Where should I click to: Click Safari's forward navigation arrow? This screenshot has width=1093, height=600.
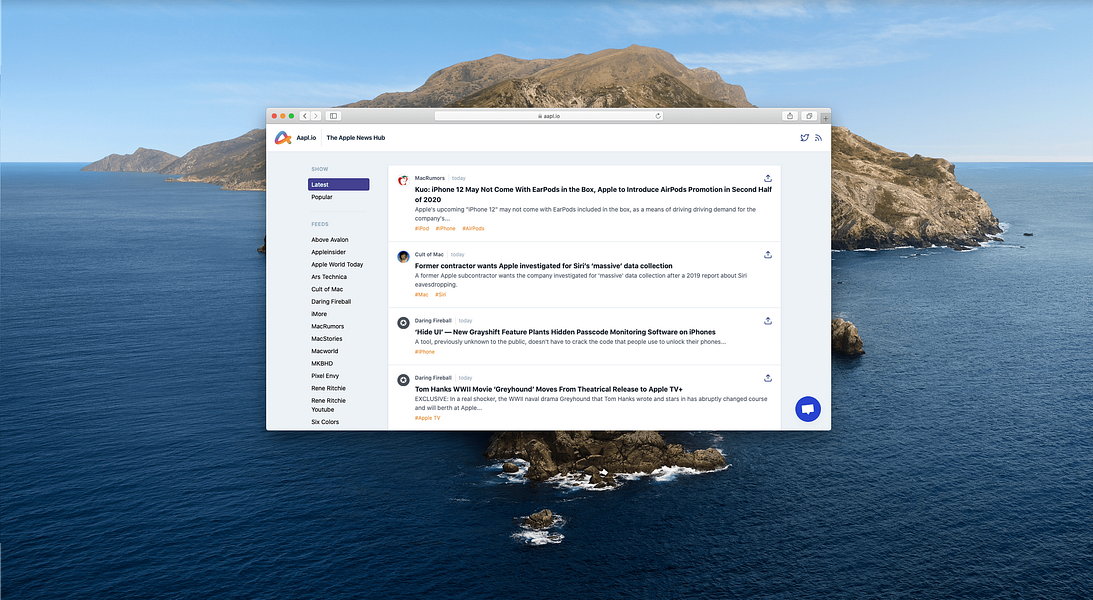pyautogui.click(x=316, y=116)
